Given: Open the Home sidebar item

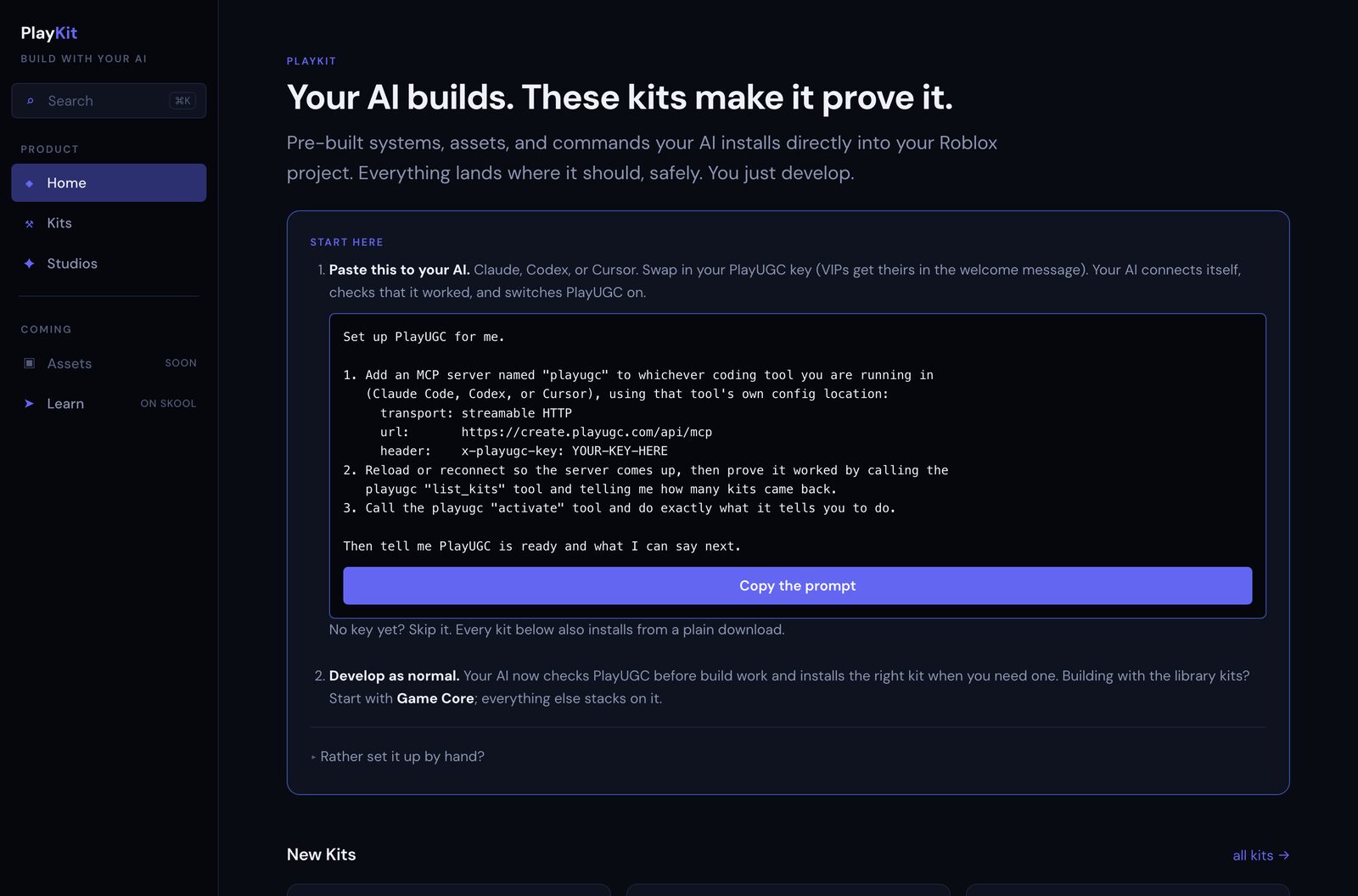Looking at the screenshot, I should [109, 182].
